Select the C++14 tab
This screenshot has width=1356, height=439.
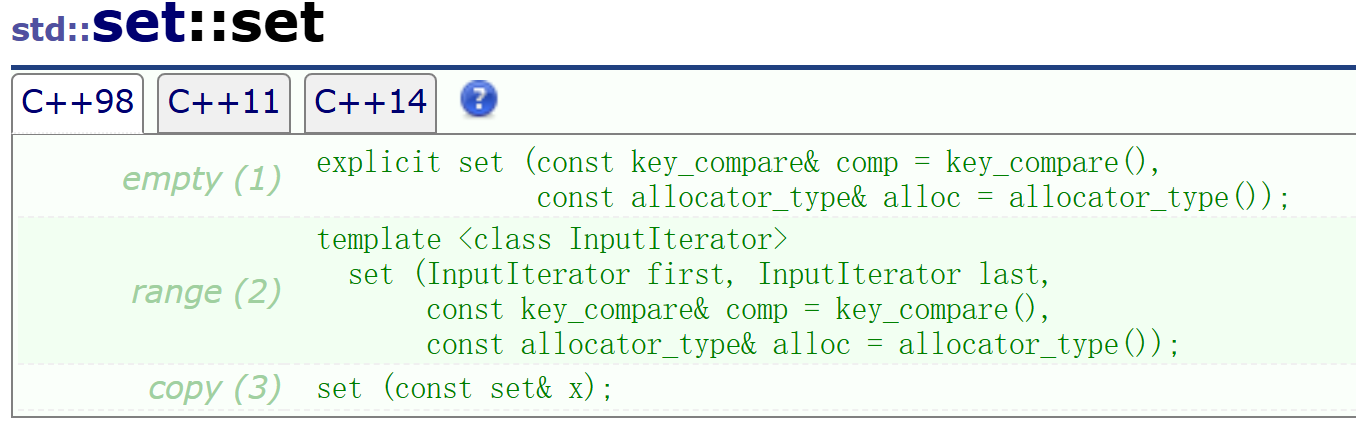coord(370,102)
